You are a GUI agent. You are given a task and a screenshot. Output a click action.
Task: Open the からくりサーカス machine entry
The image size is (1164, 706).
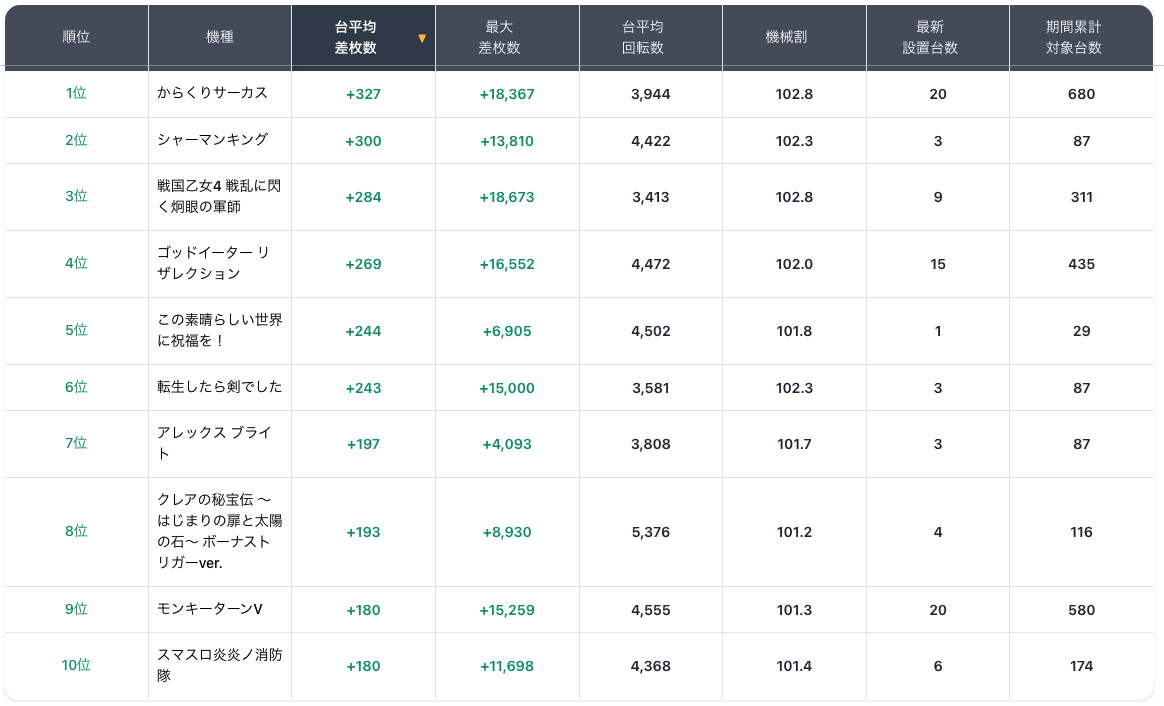pyautogui.click(x=212, y=93)
